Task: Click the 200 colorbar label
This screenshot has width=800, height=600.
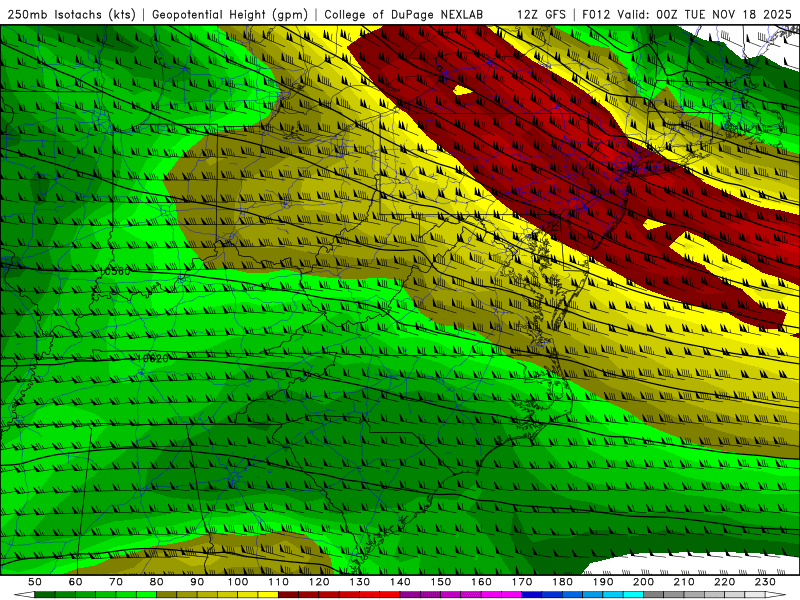Action: click(x=644, y=582)
